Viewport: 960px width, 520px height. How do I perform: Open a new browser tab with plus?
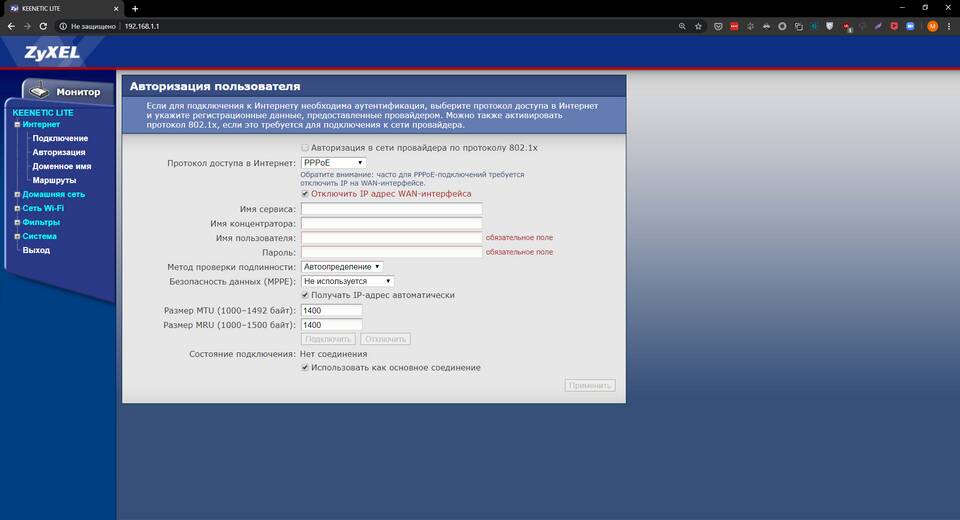tap(135, 8)
